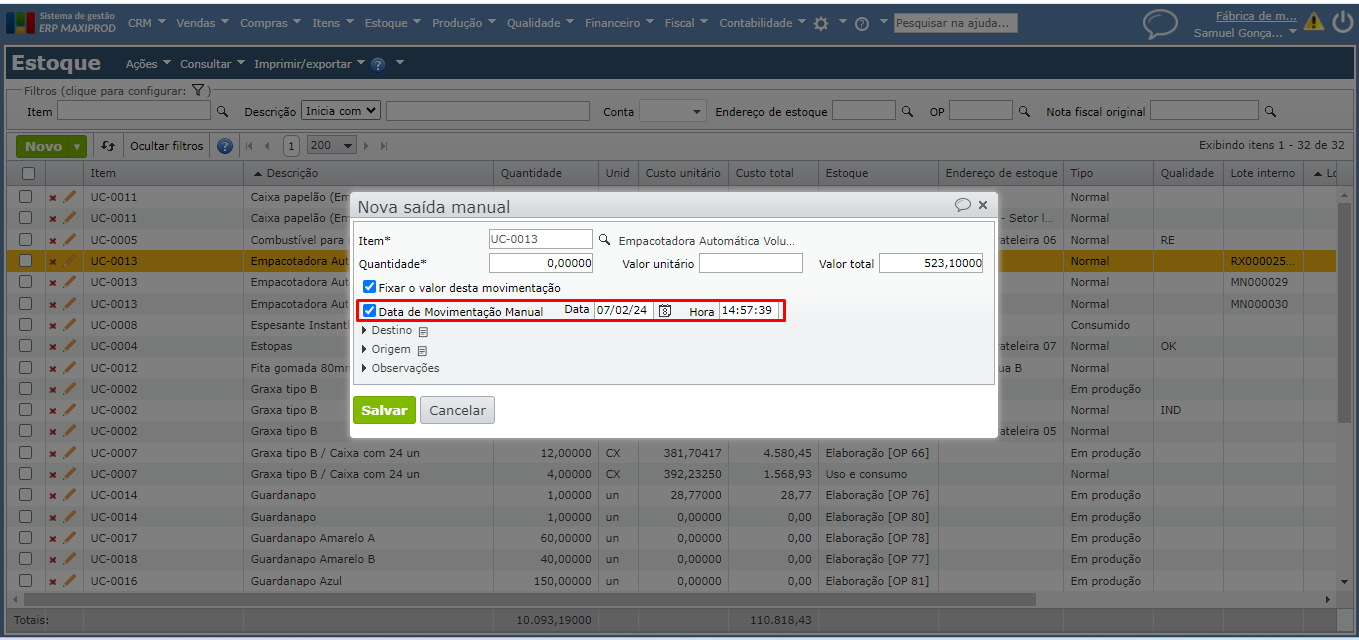This screenshot has width=1359, height=640.
Task: Check the row checkbox for UC-0016
Action: click(26, 581)
